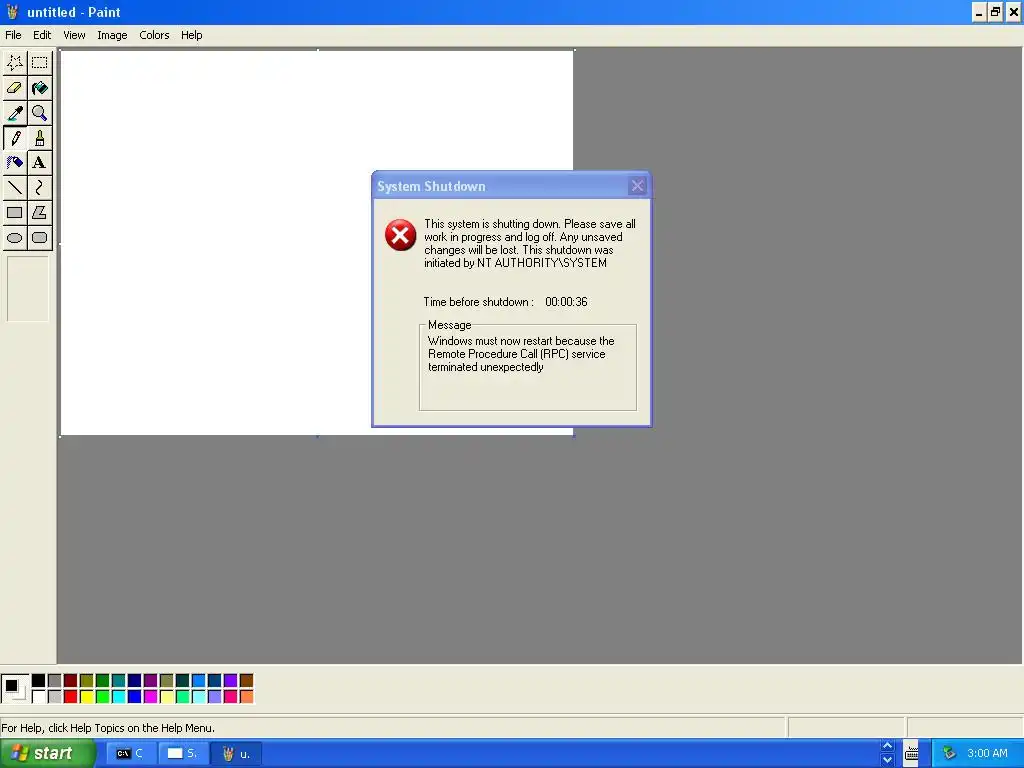Pick the Fill With Color bucket tool
Screen dimensions: 1024x768
tap(40, 88)
